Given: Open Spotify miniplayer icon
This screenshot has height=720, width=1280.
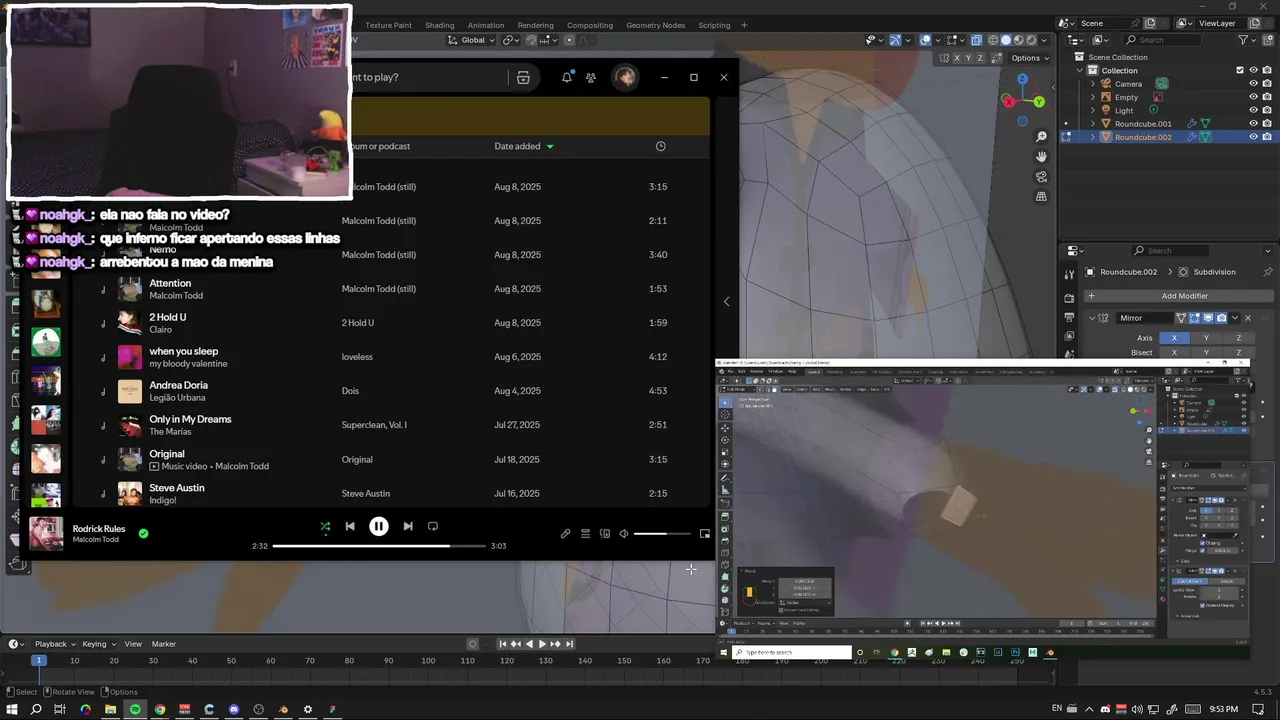Looking at the screenshot, I should coord(704,534).
